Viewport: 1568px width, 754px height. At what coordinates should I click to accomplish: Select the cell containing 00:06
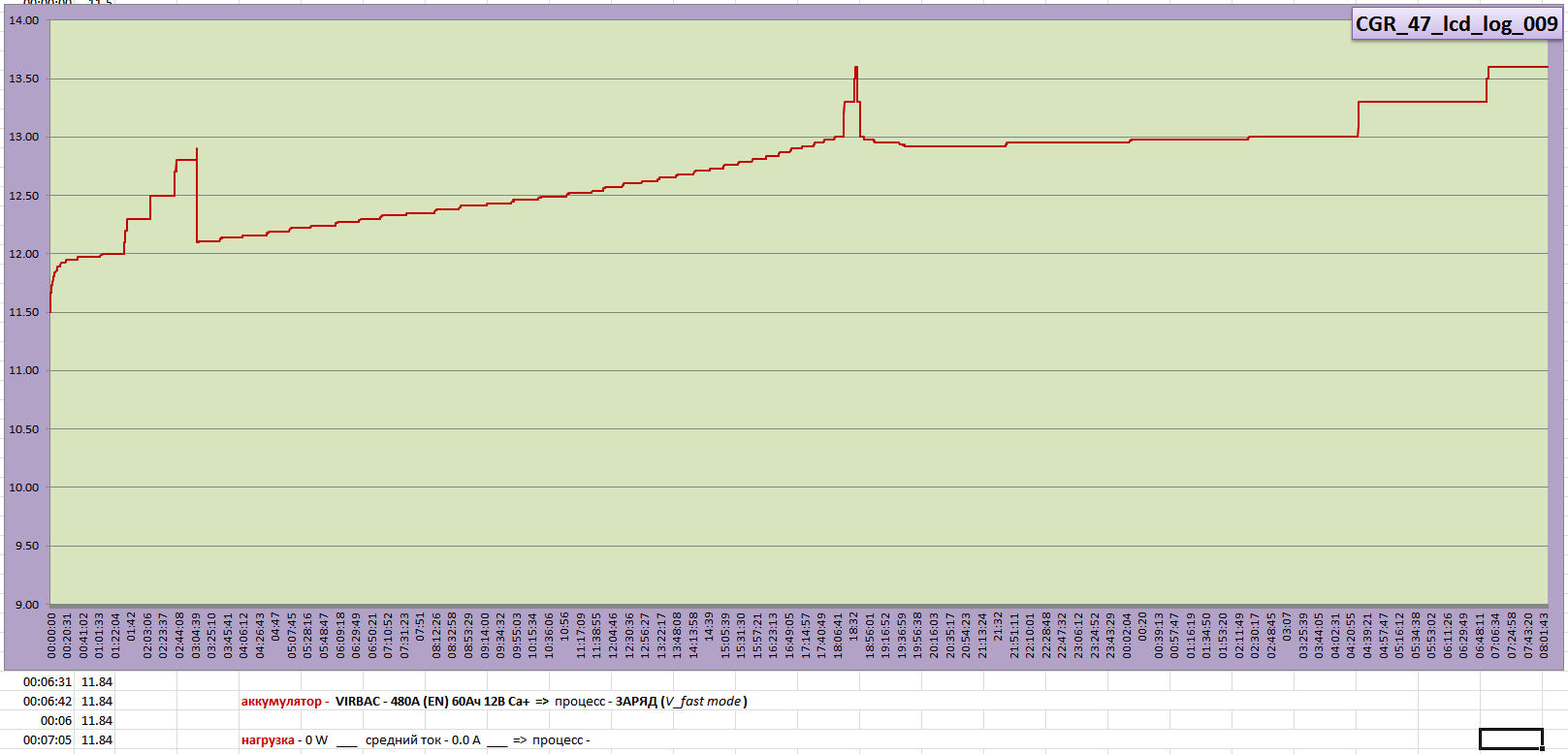[55, 721]
